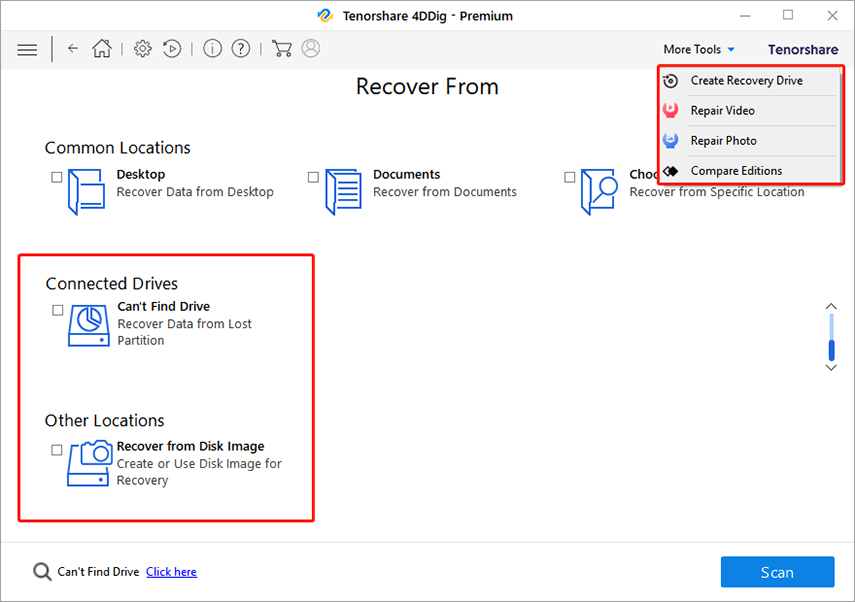Click the vertical scrollbar thumb
The image size is (855, 602).
832,350
